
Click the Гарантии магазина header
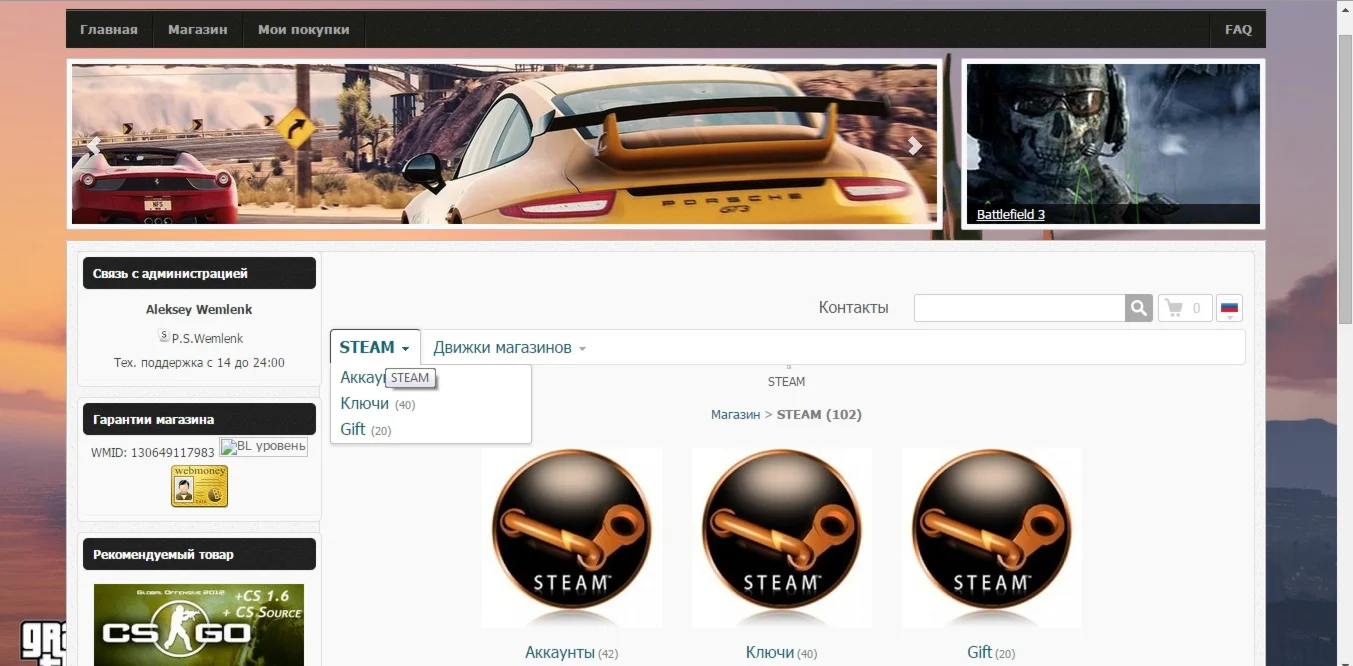pos(199,419)
